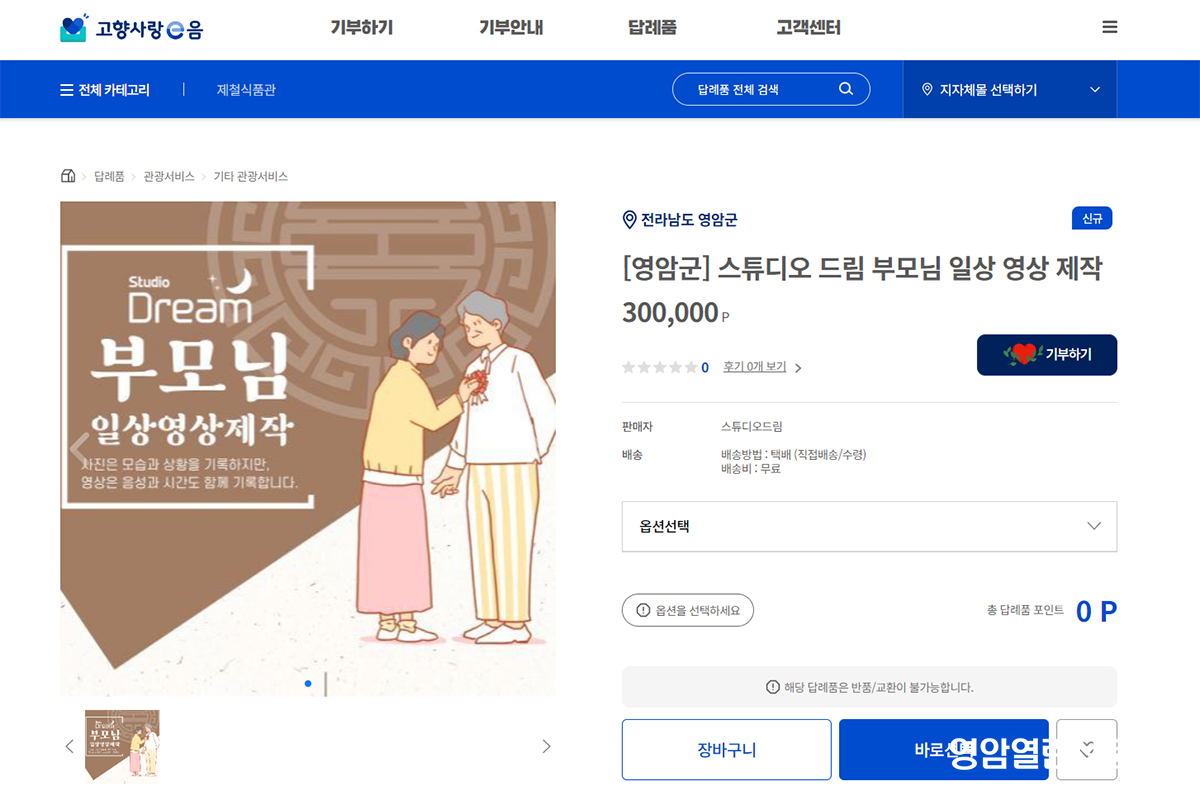Viewport: 1200px width, 800px height.
Task: Click the search magnifier icon
Action: (846, 89)
